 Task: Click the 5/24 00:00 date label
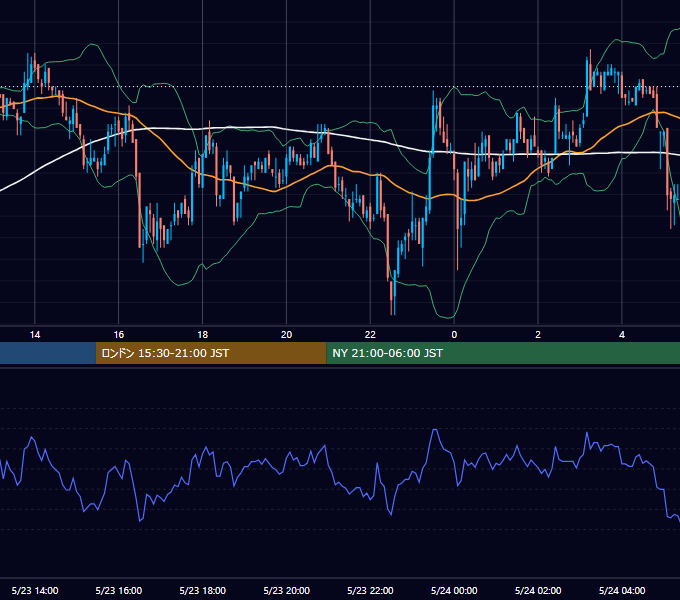[454, 590]
